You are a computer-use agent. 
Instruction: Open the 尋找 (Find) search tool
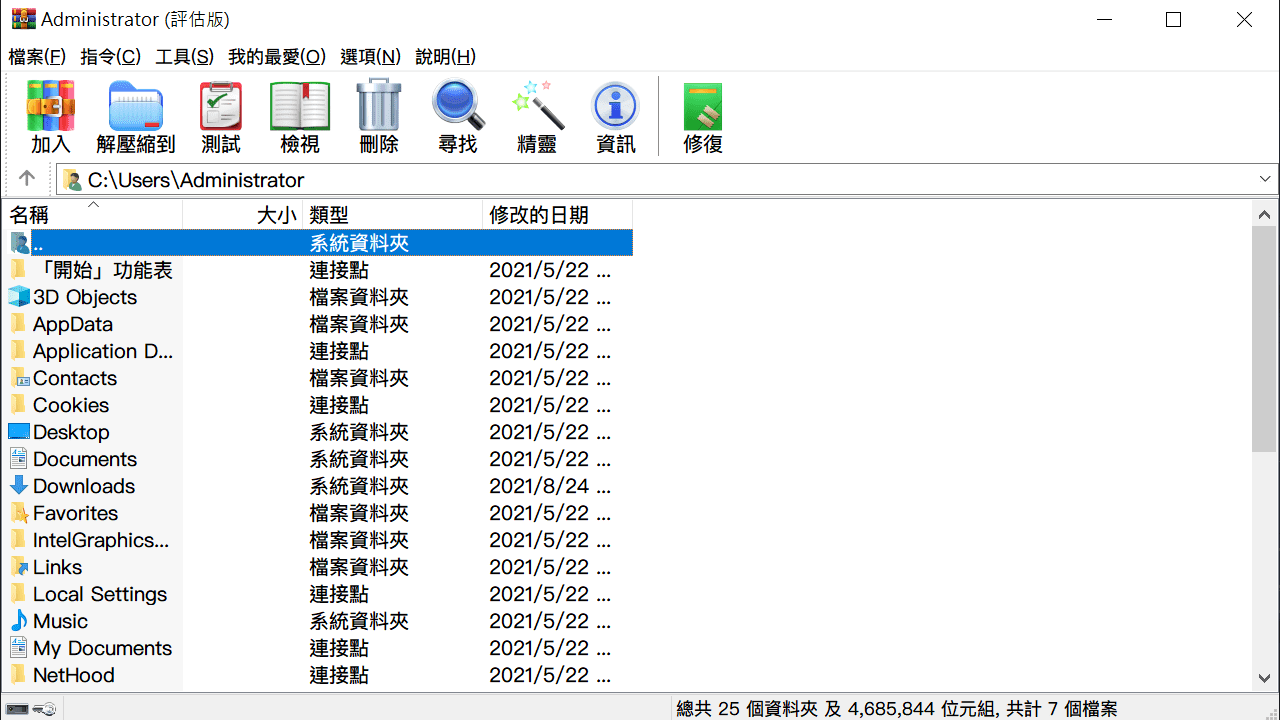tap(457, 115)
